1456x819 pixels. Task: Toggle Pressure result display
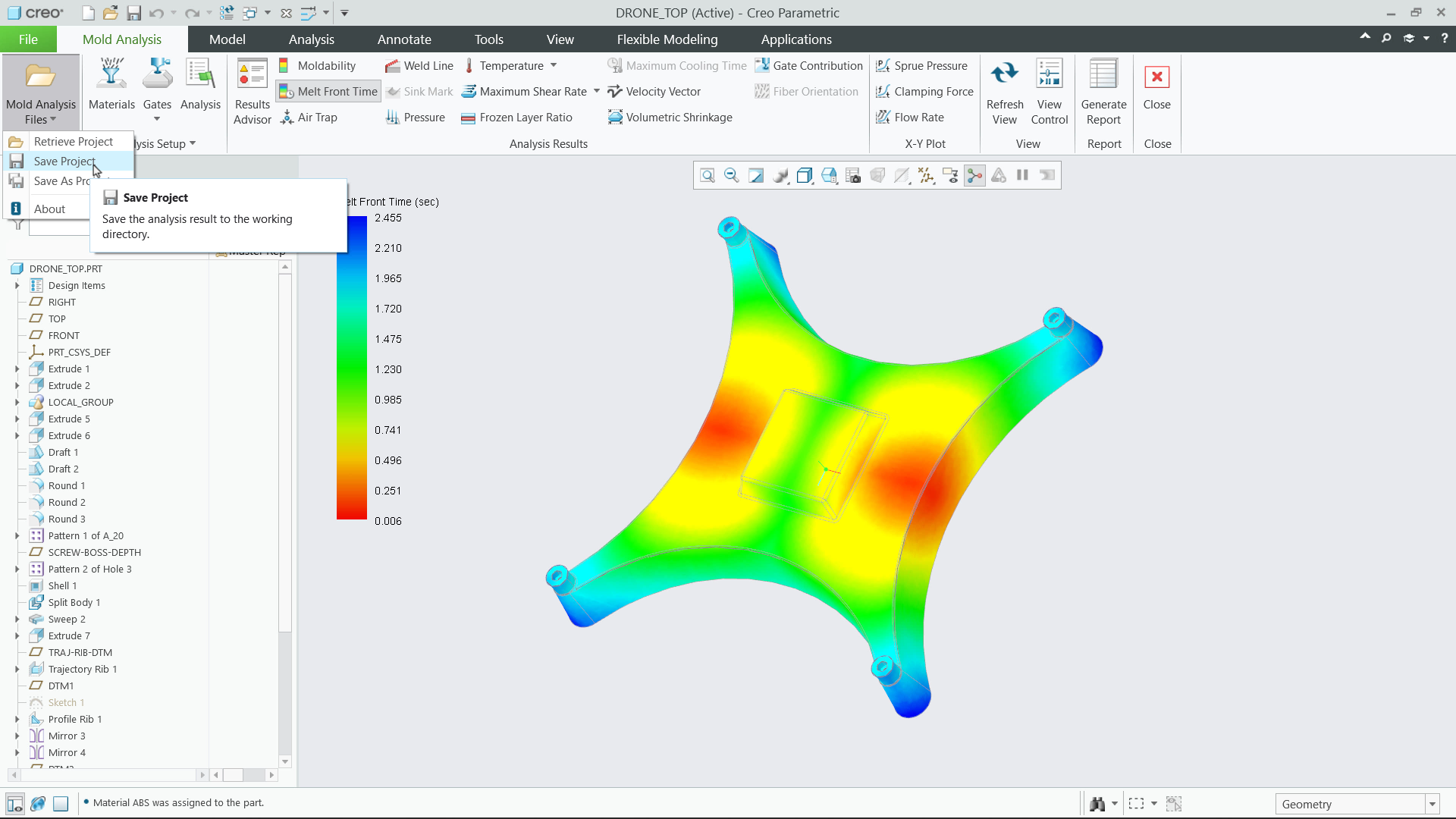click(415, 118)
